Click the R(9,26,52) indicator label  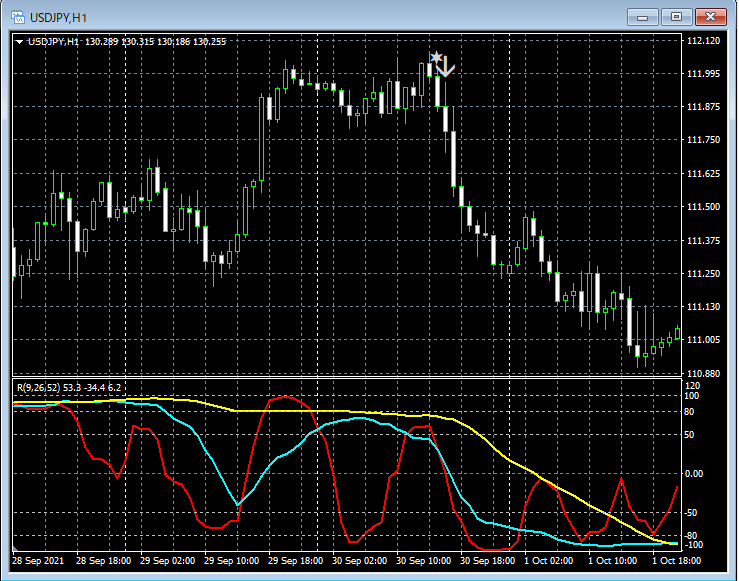pos(39,388)
